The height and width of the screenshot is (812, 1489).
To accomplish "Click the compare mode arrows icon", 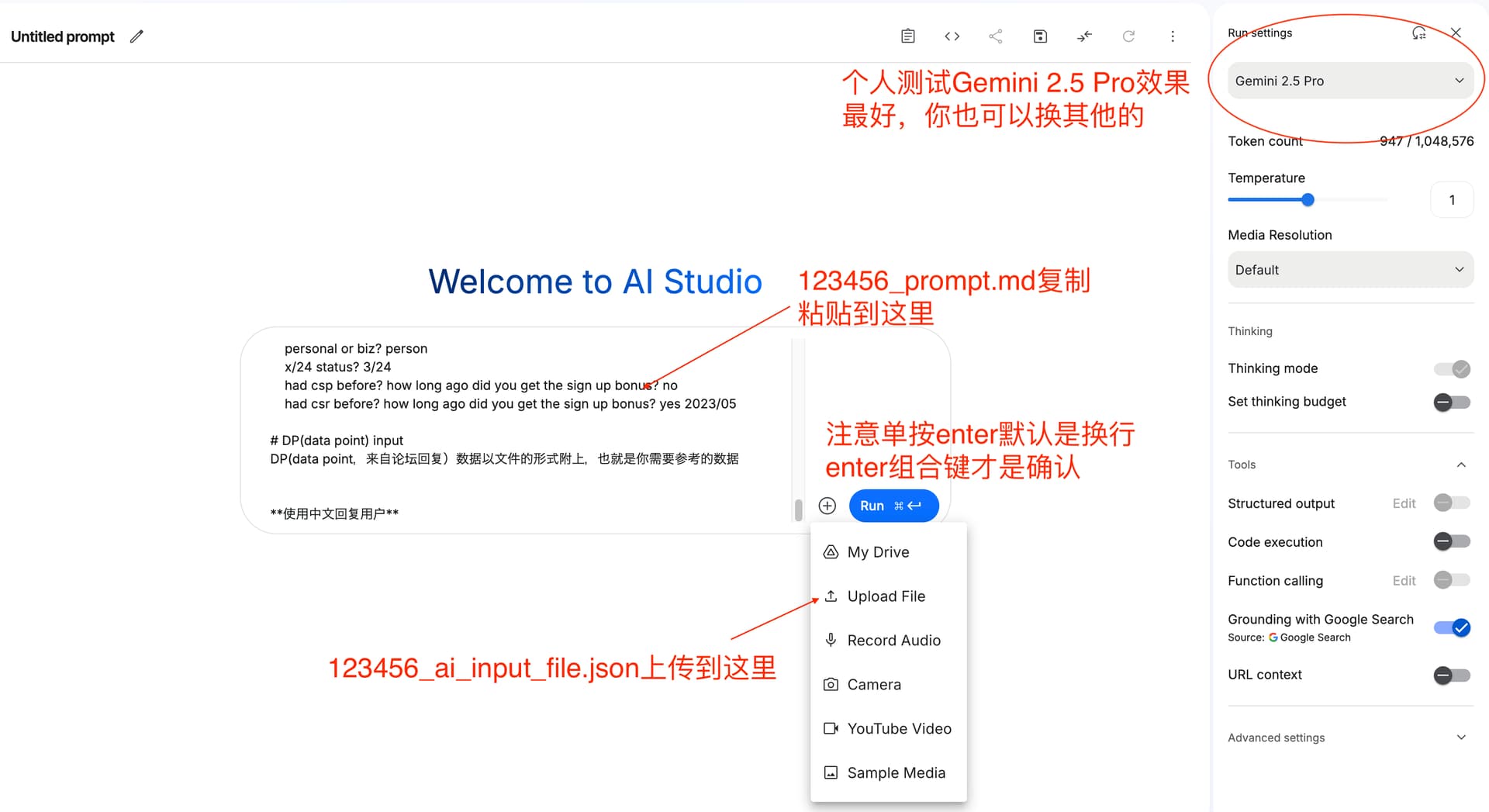I will tap(1084, 36).
